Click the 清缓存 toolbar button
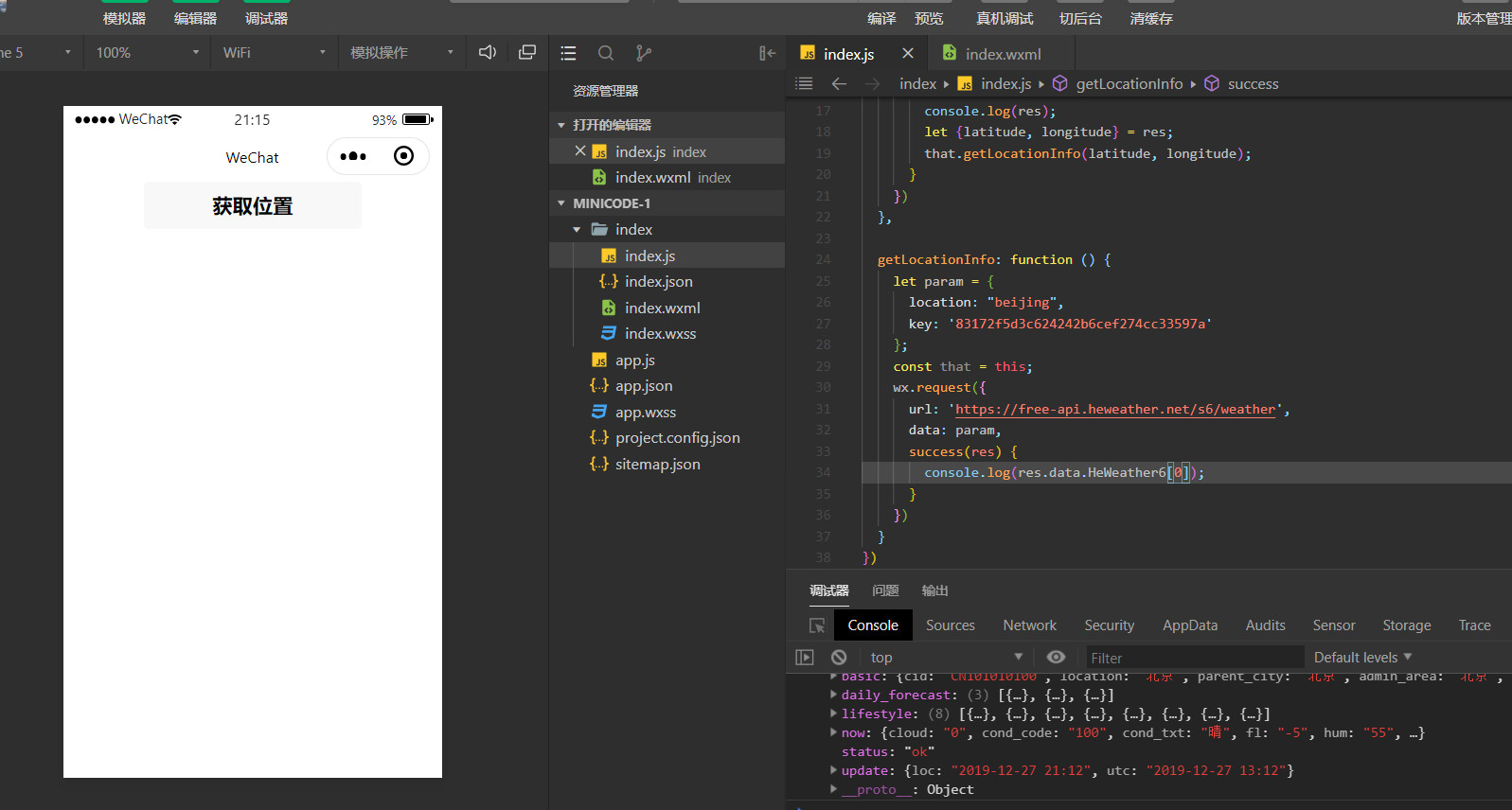The width and height of the screenshot is (1512, 810). (1150, 19)
